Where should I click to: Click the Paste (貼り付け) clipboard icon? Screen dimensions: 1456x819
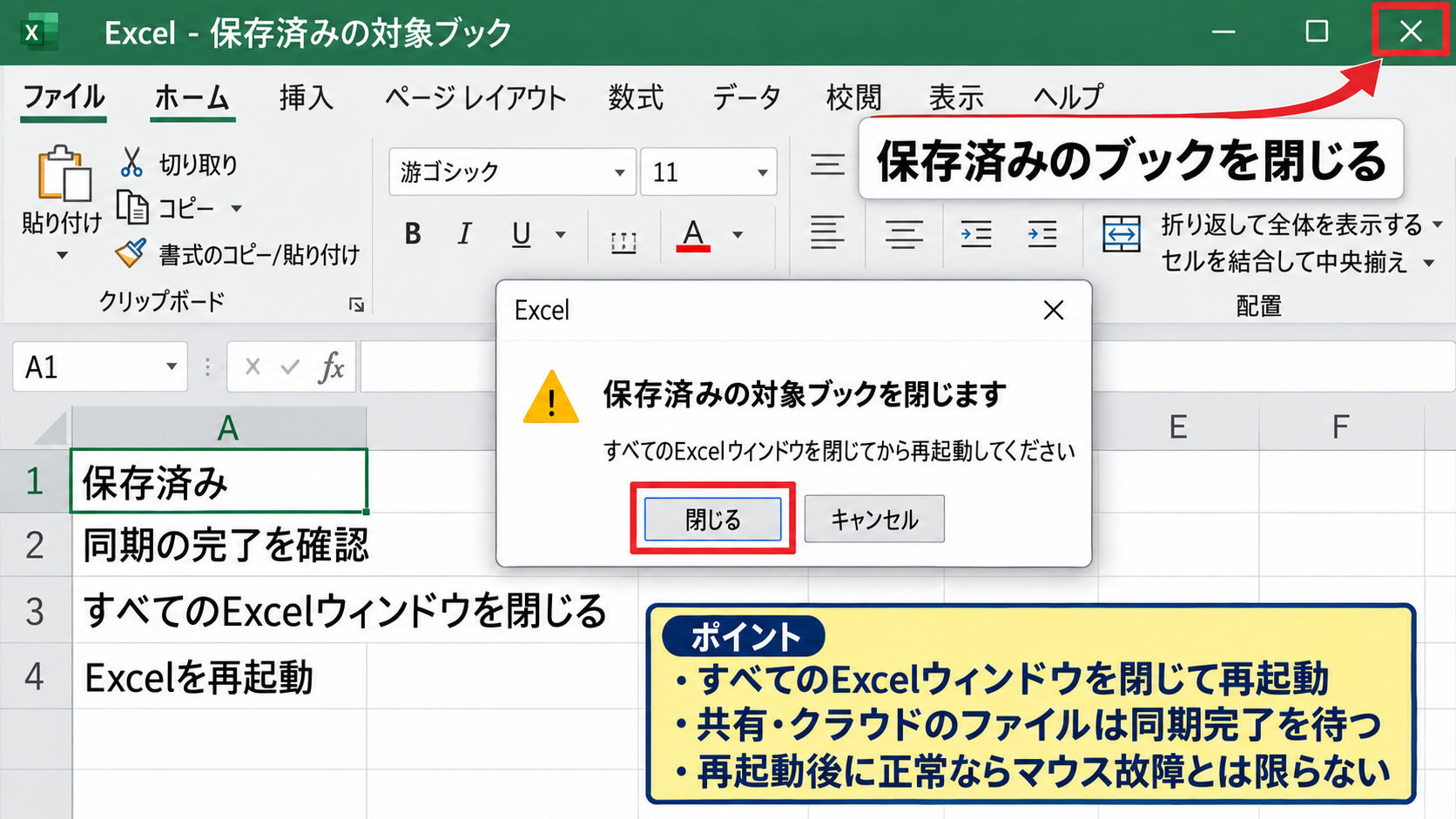tap(63, 174)
